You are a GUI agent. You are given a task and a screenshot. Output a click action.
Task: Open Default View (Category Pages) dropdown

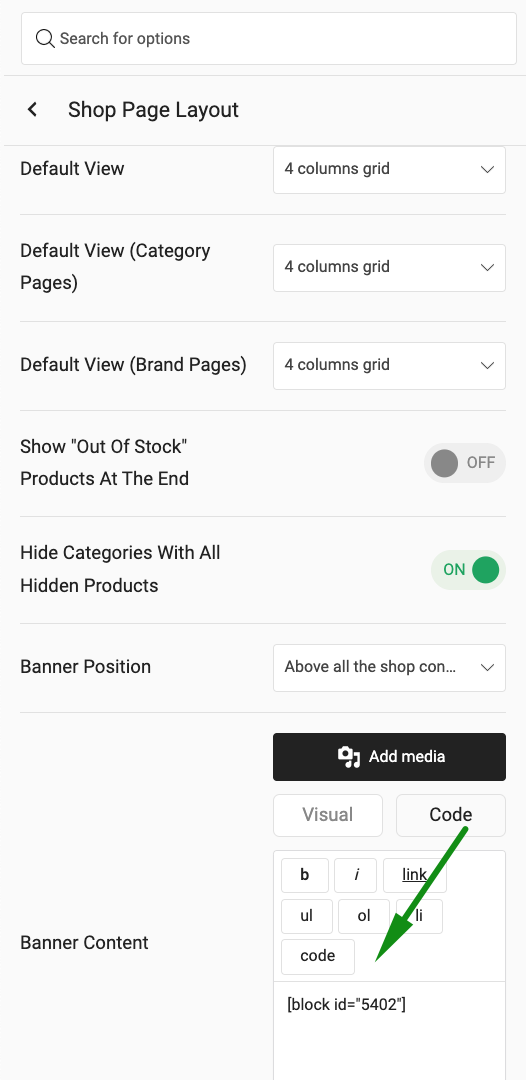point(389,267)
